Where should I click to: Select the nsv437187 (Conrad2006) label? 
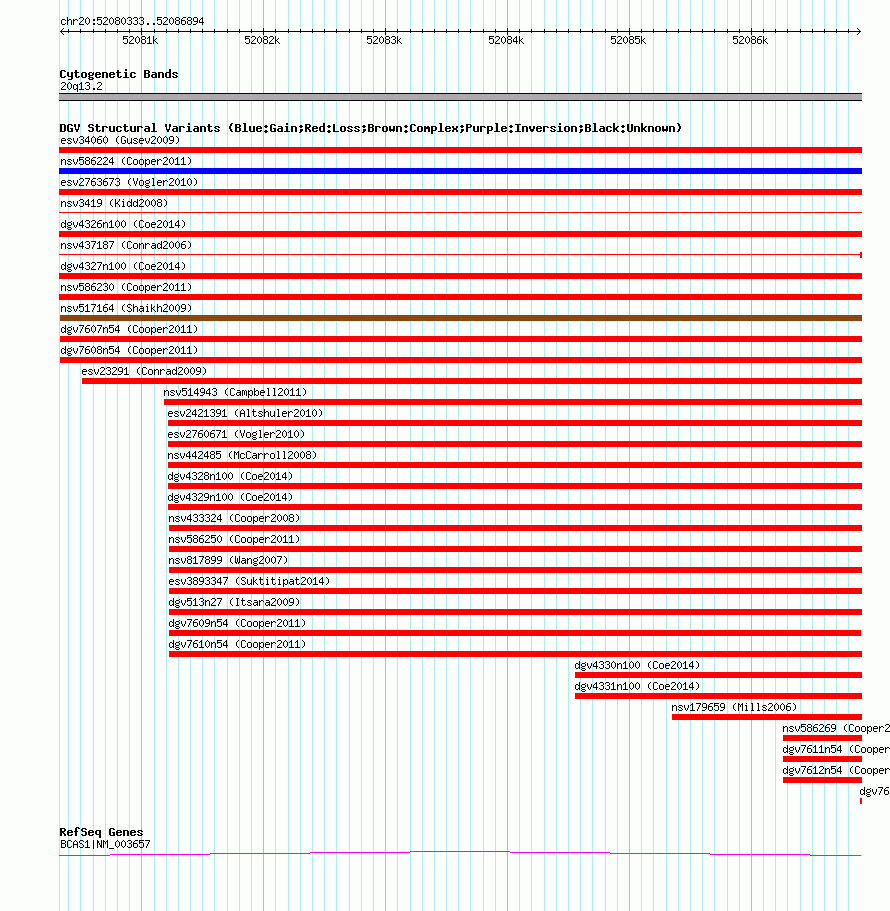pos(125,245)
